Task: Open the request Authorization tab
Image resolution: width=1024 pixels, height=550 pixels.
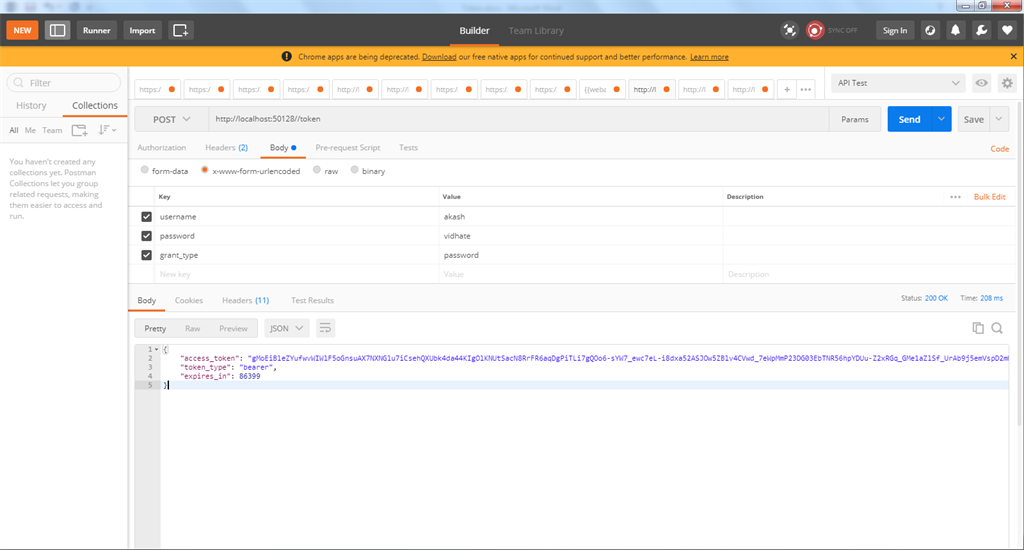Action: (x=161, y=148)
